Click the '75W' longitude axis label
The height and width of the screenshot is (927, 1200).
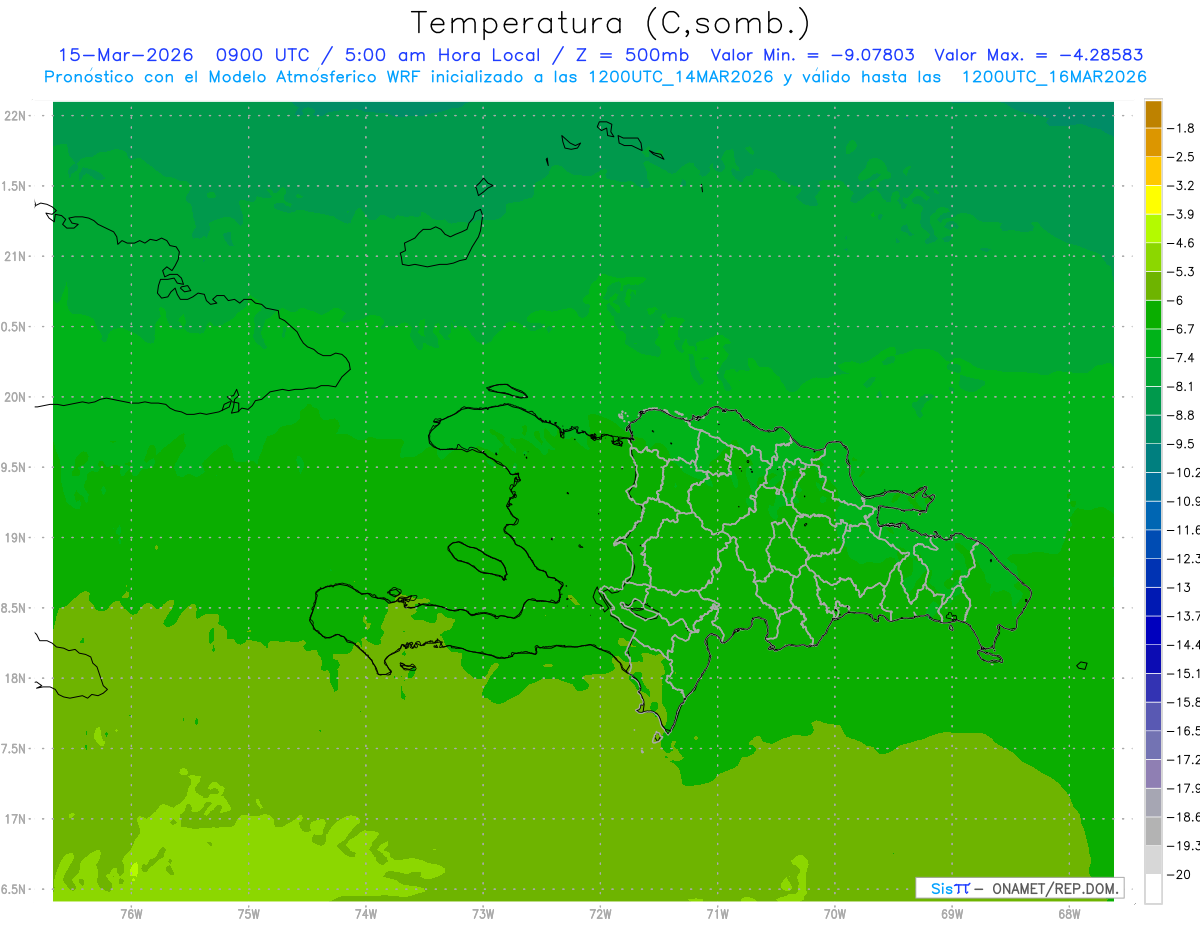pyautogui.click(x=248, y=913)
